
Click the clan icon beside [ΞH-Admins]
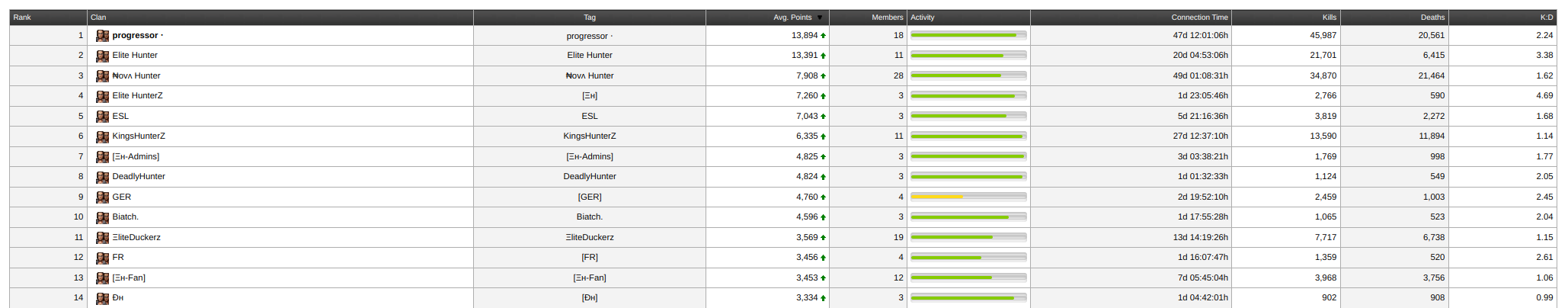tap(102, 157)
